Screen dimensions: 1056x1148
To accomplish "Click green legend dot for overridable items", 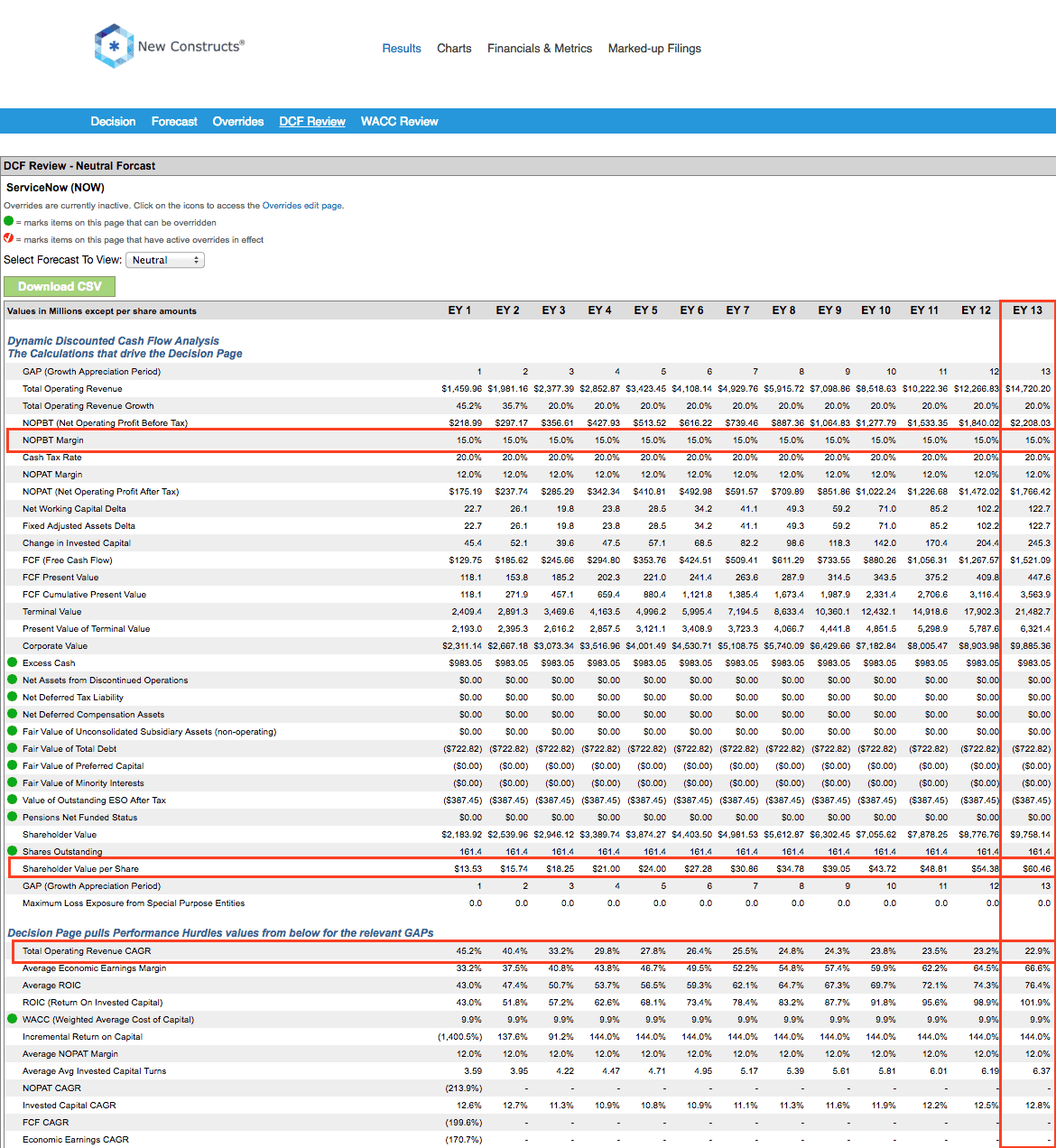I will pyautogui.click(x=9, y=221).
